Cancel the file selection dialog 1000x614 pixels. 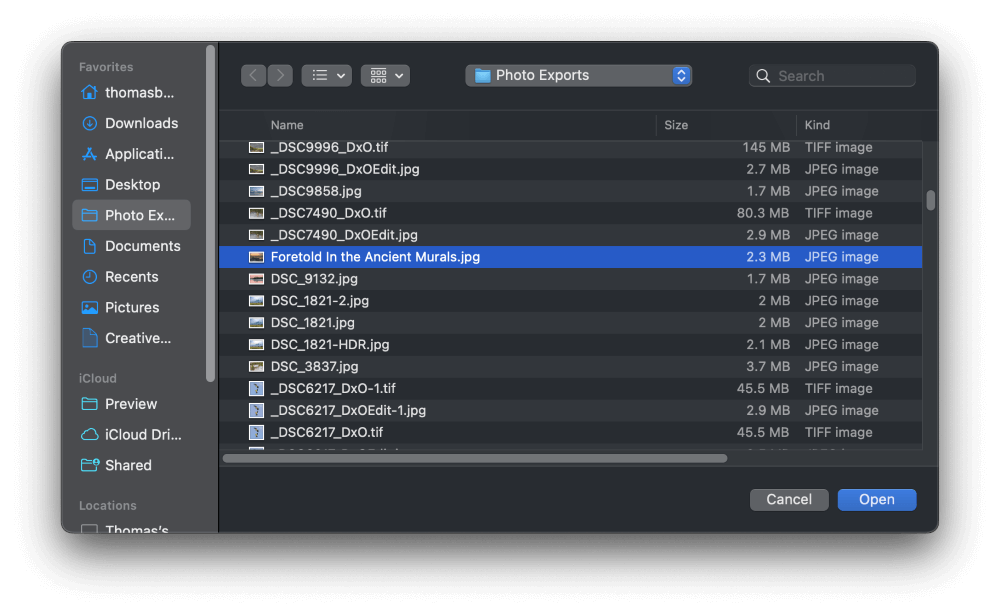(x=789, y=499)
